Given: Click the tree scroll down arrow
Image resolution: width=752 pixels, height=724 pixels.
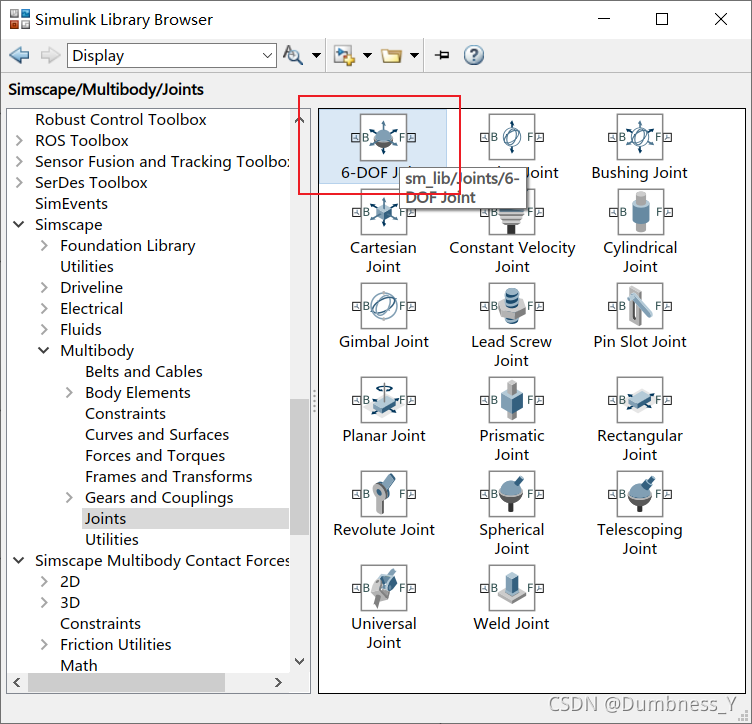Looking at the screenshot, I should [x=300, y=662].
